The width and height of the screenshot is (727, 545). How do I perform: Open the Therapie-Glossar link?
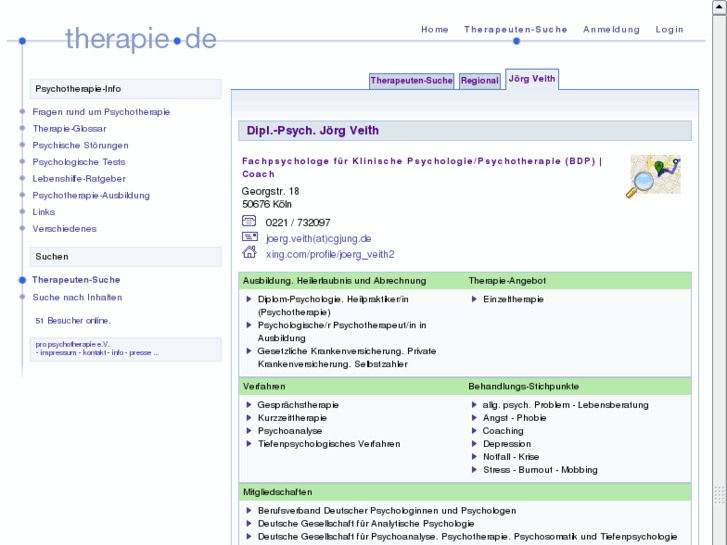tap(70, 128)
